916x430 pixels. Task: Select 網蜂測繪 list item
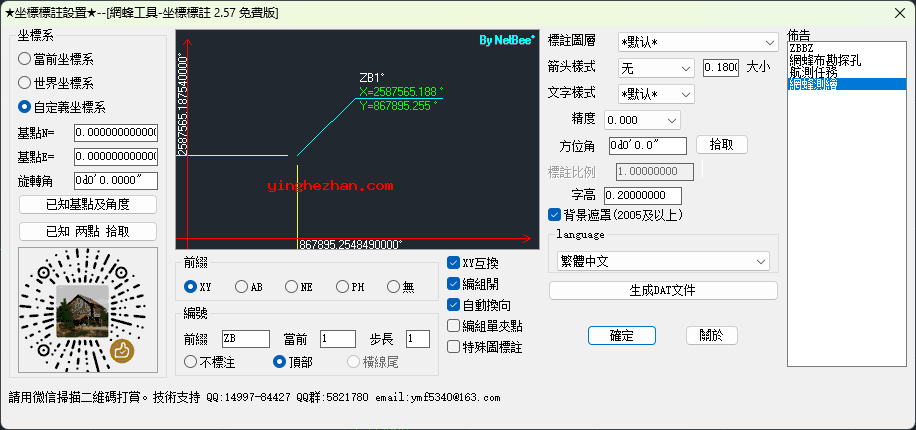click(x=847, y=84)
